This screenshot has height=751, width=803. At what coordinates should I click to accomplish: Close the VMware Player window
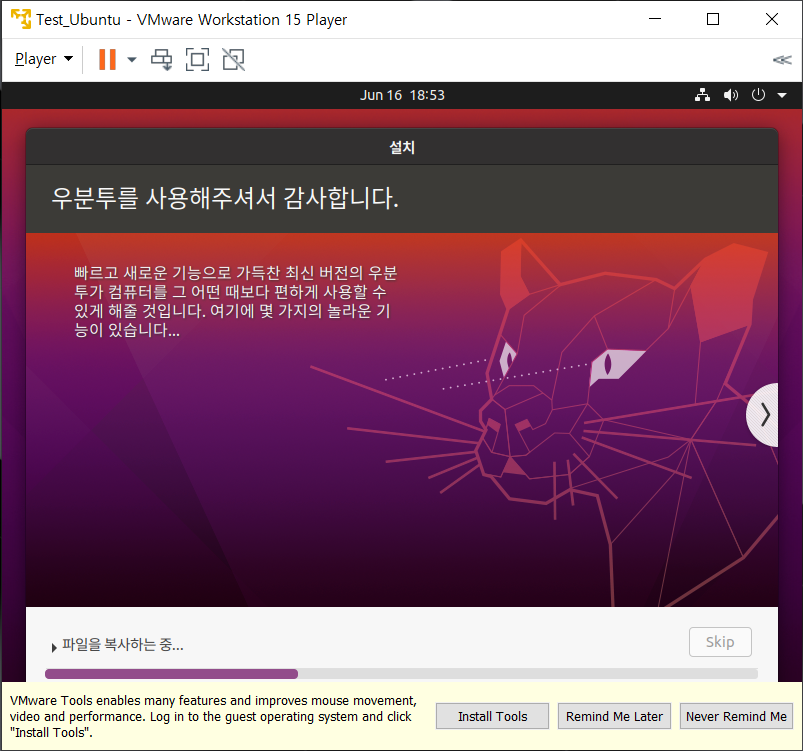coord(772,19)
